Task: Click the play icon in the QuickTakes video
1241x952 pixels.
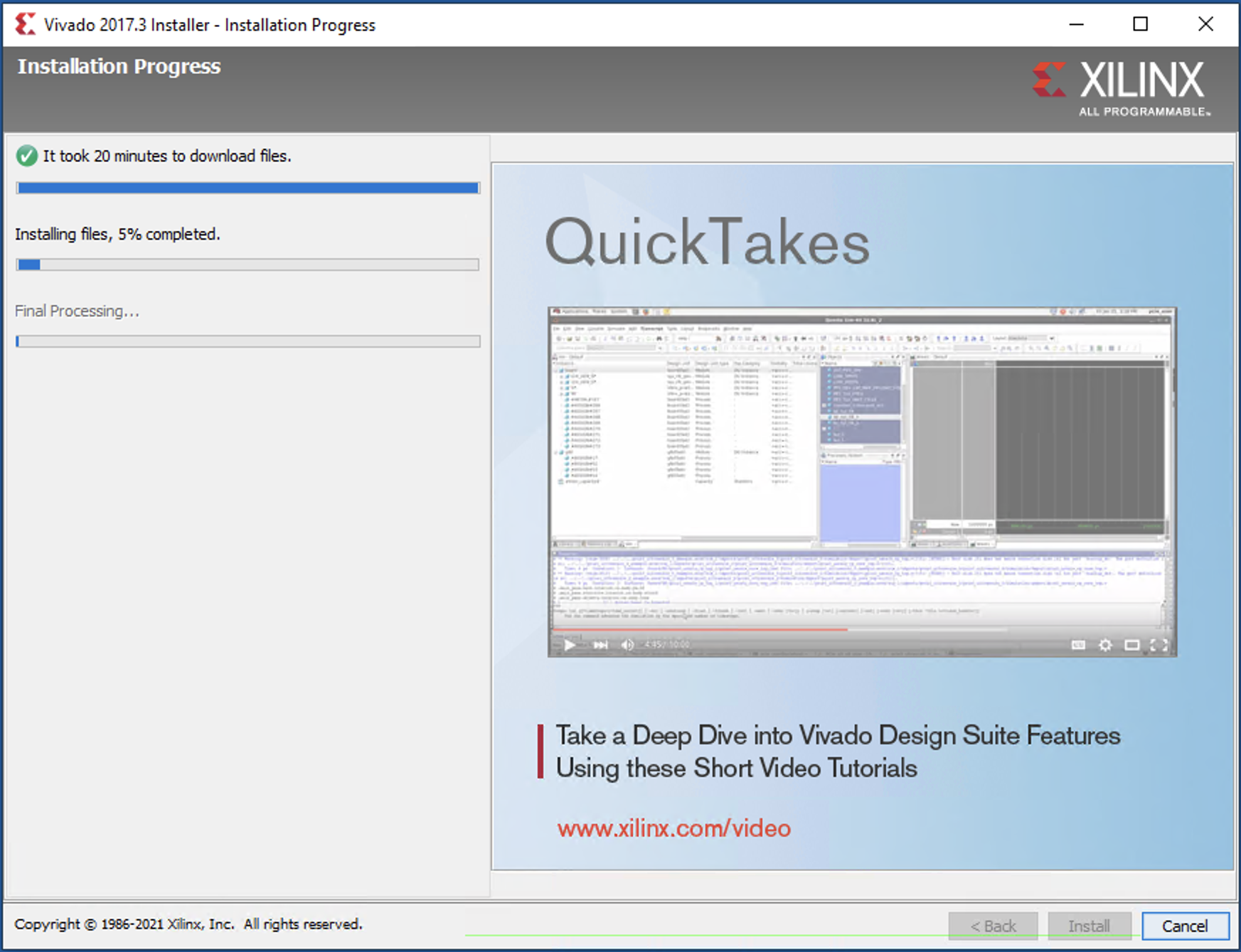Action: point(570,645)
